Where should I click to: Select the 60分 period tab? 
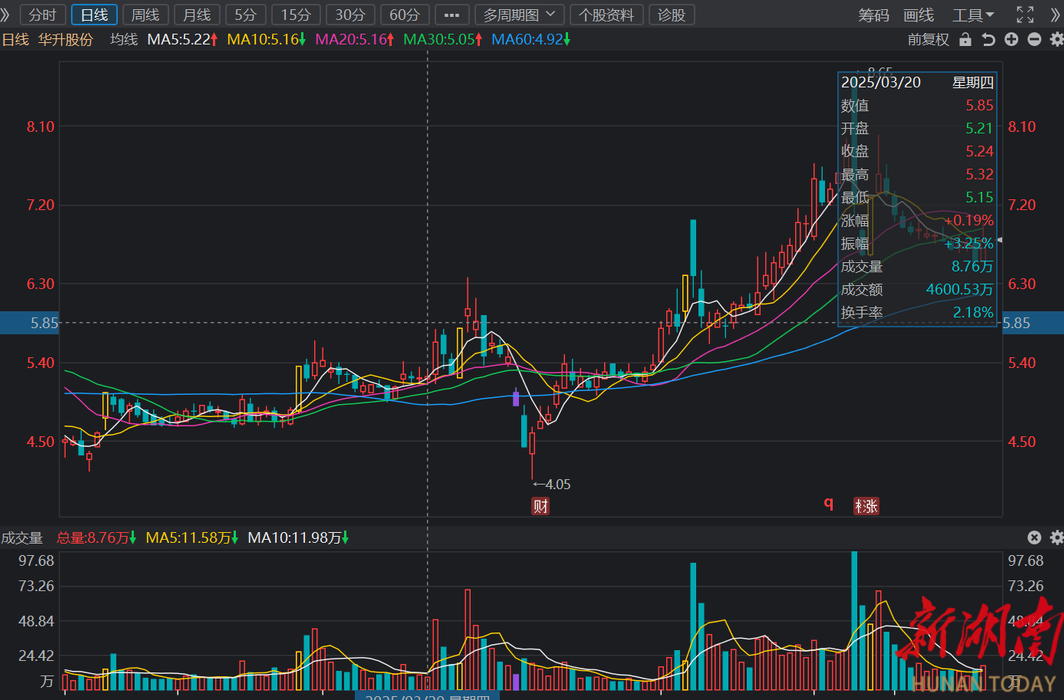pyautogui.click(x=404, y=14)
